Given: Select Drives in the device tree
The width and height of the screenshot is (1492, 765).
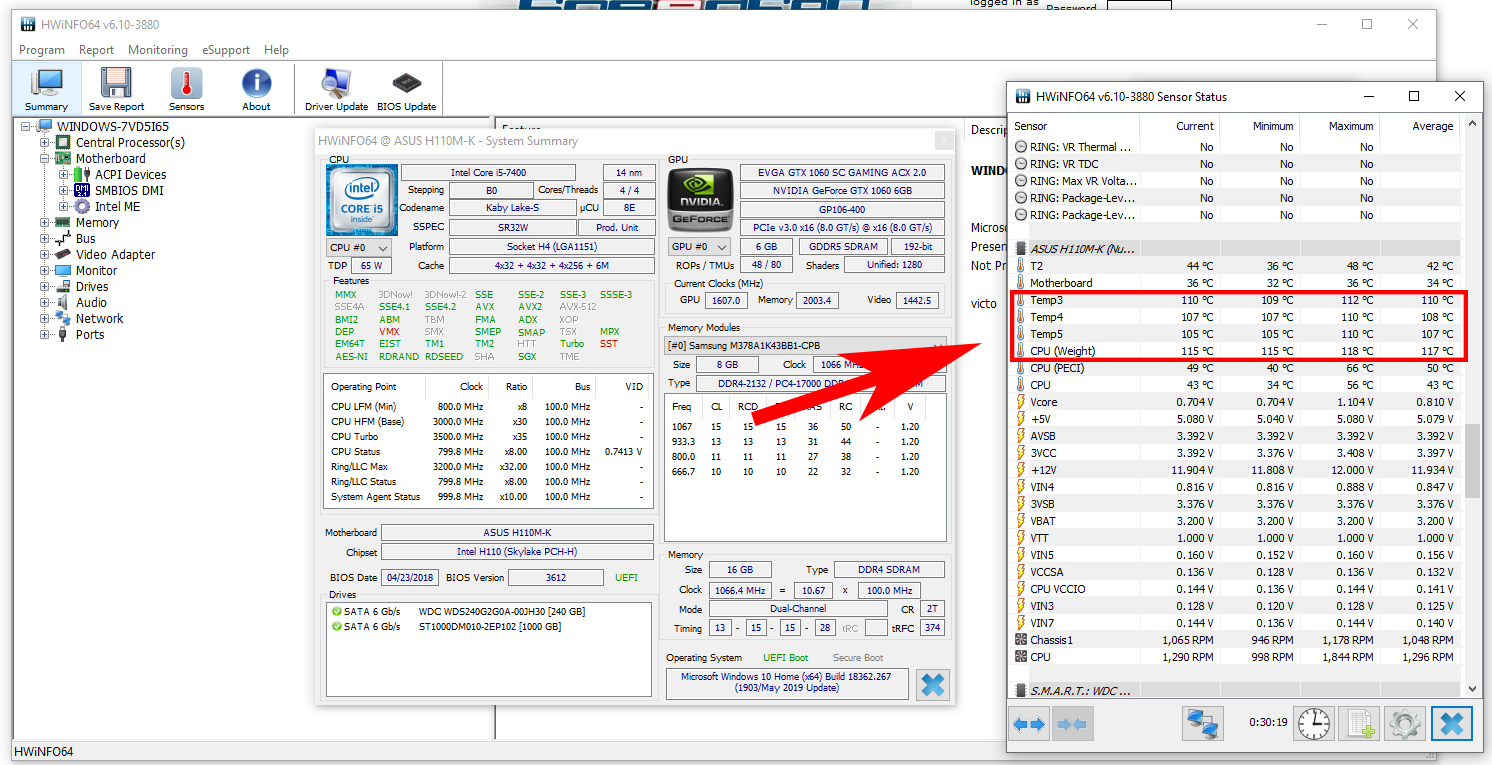Looking at the screenshot, I should 93,287.
